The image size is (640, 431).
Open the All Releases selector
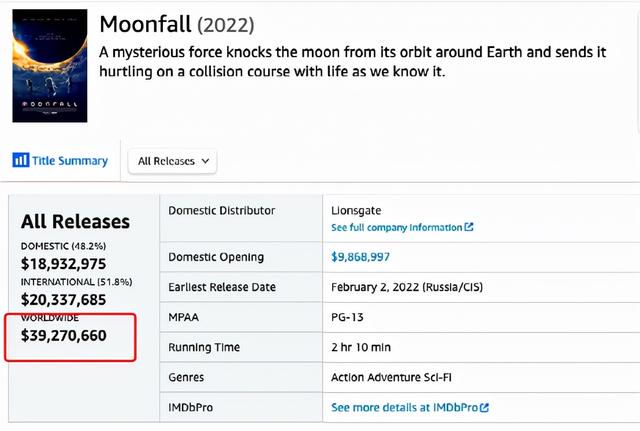172,162
